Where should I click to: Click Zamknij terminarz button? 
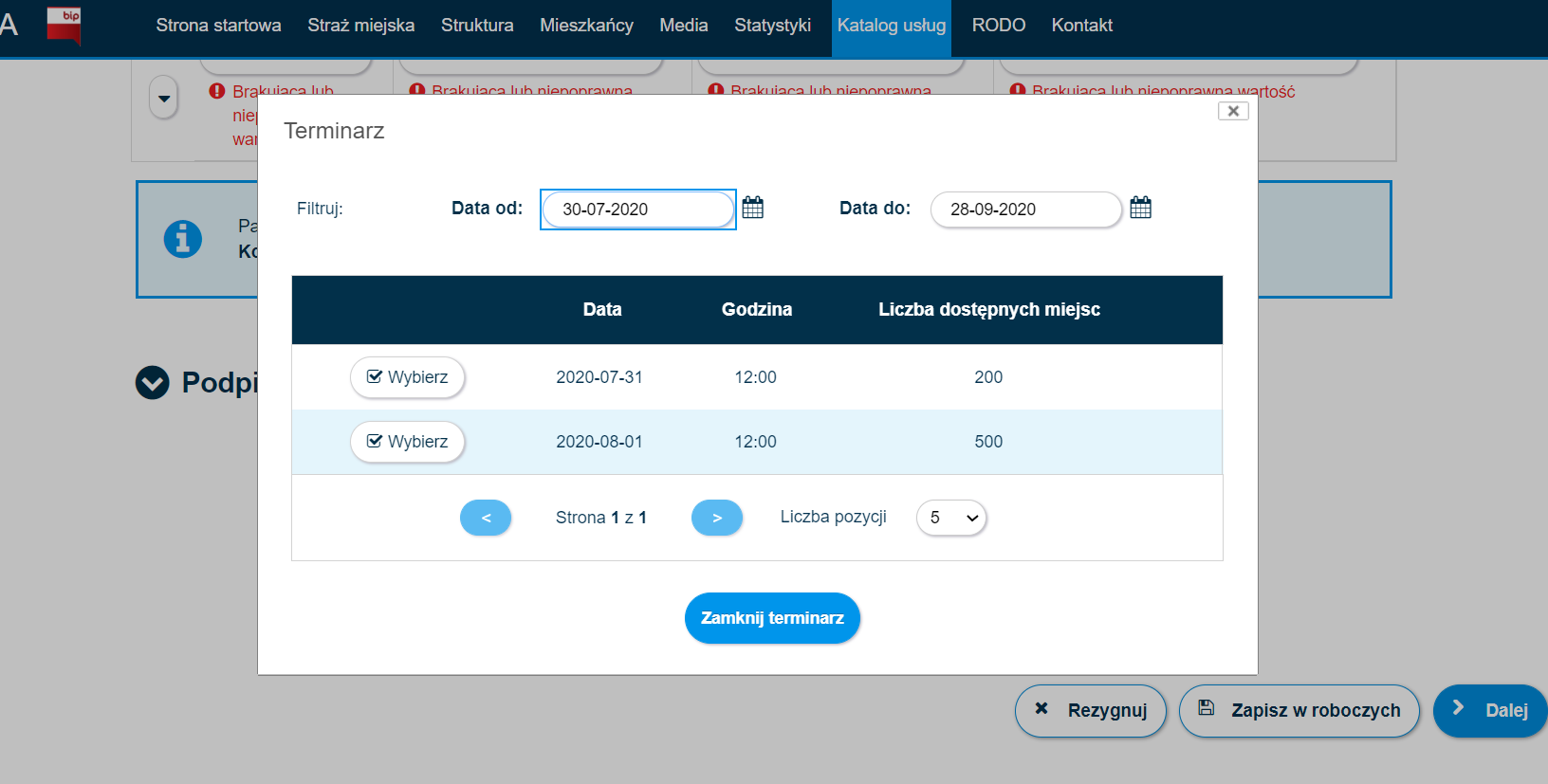(x=772, y=618)
